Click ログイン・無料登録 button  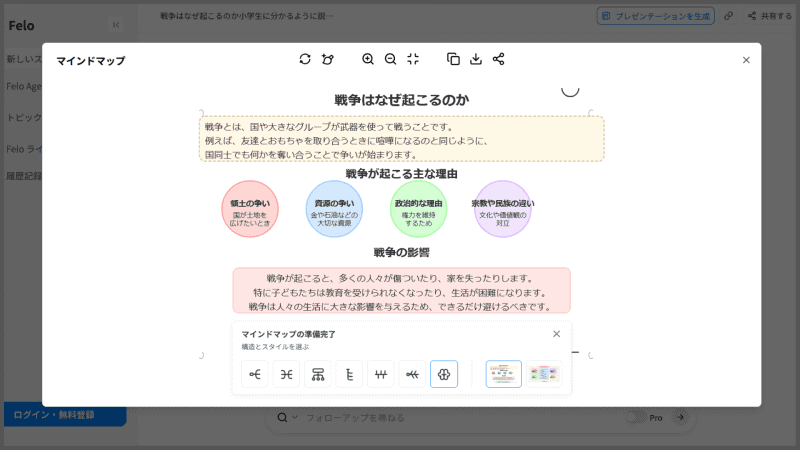pos(65,415)
